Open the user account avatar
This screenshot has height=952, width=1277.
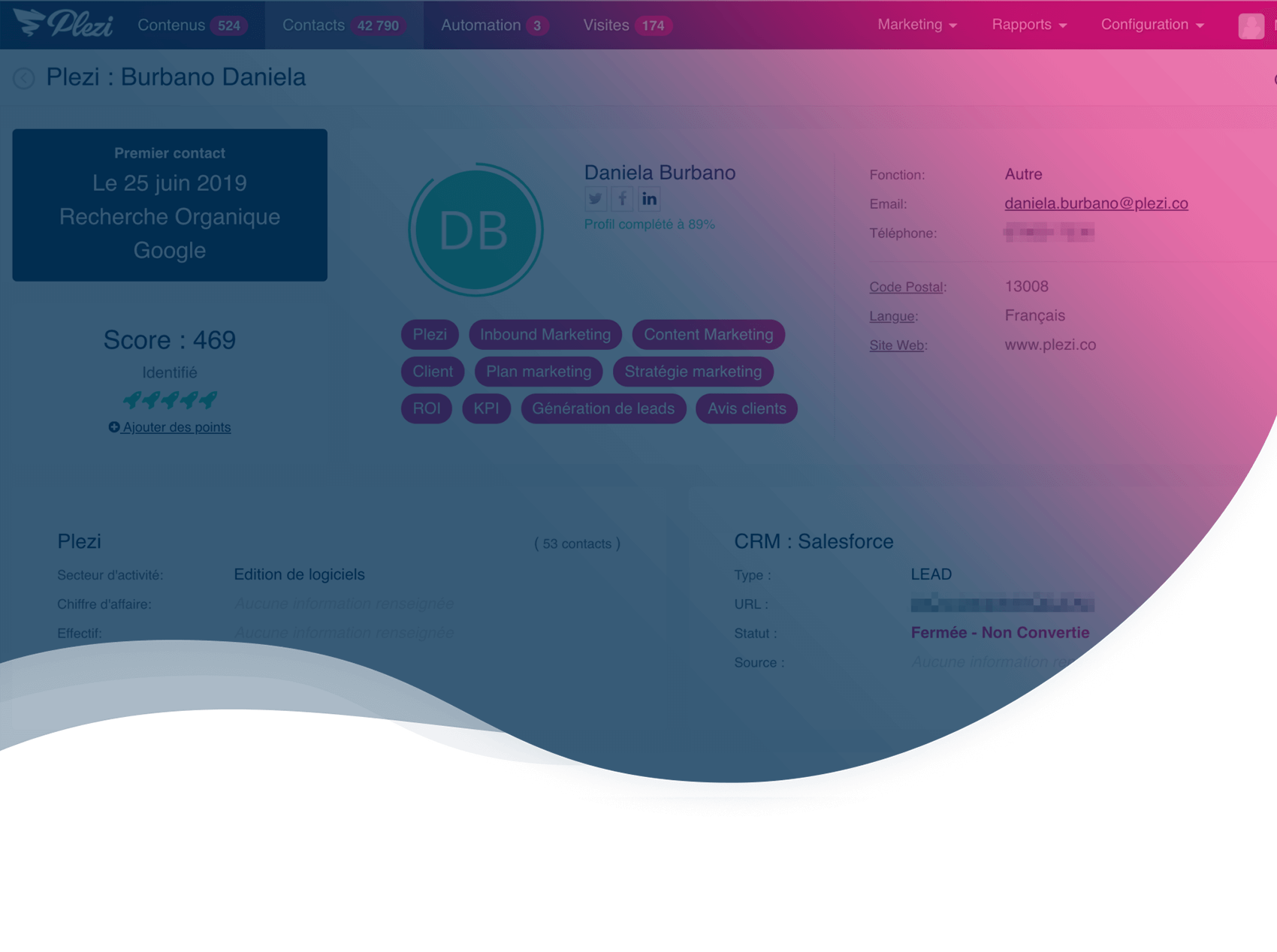[1251, 26]
